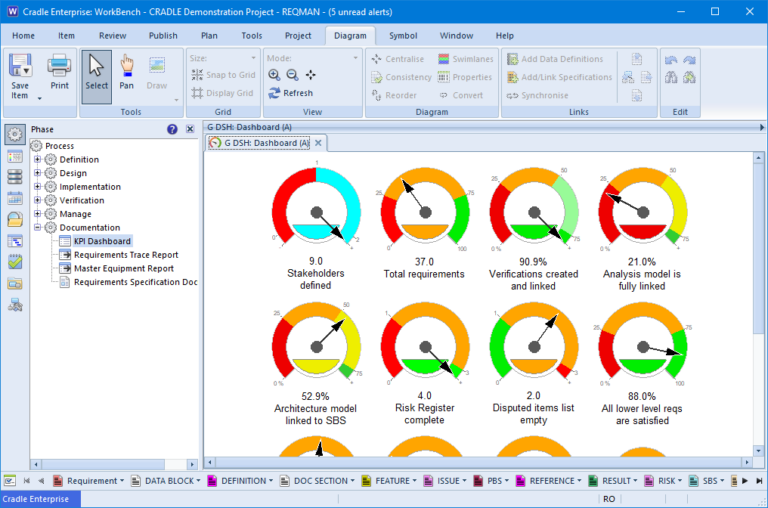Open the Phase panel help icon
This screenshot has width=768, height=508.
172,129
